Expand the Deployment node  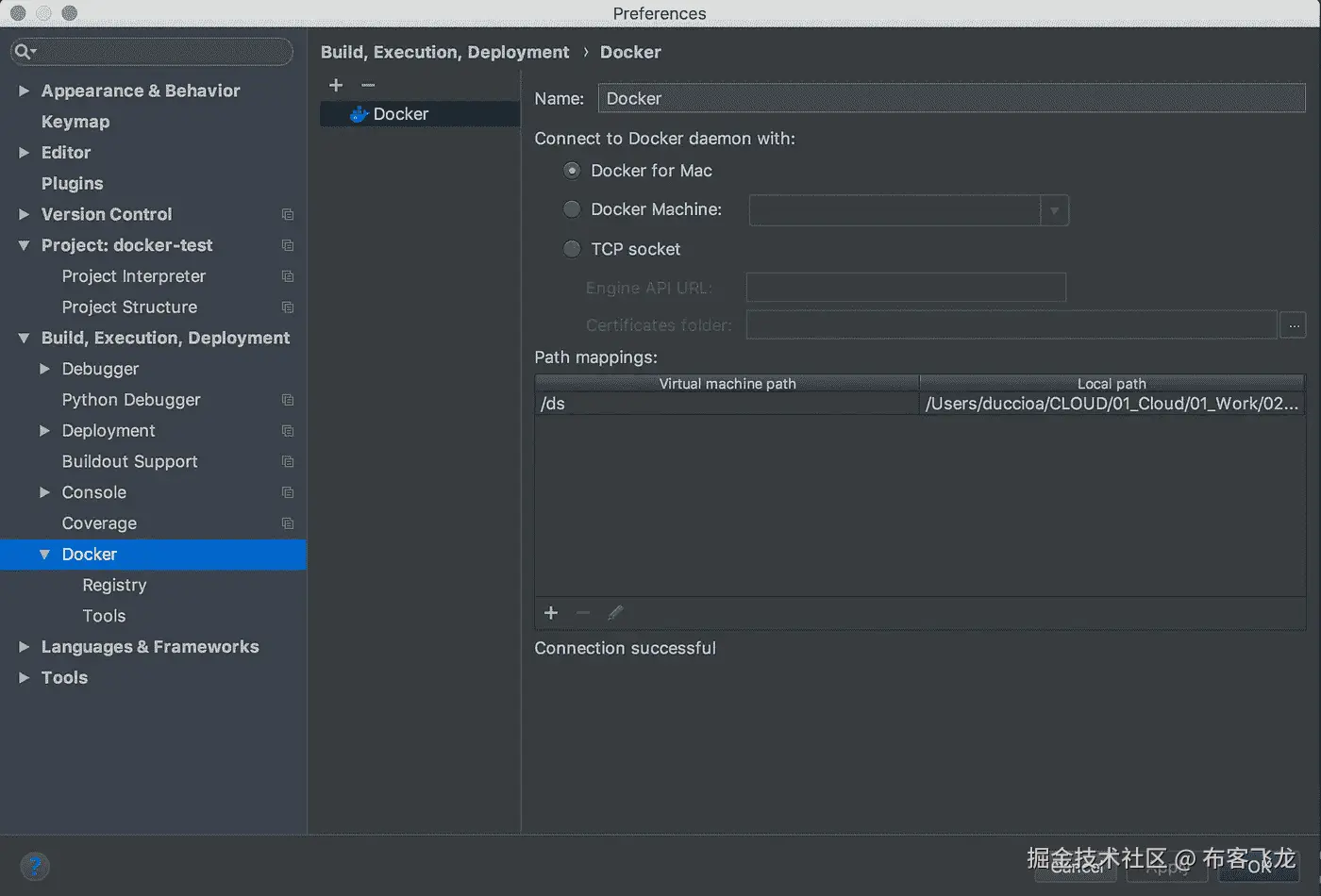tap(44, 431)
